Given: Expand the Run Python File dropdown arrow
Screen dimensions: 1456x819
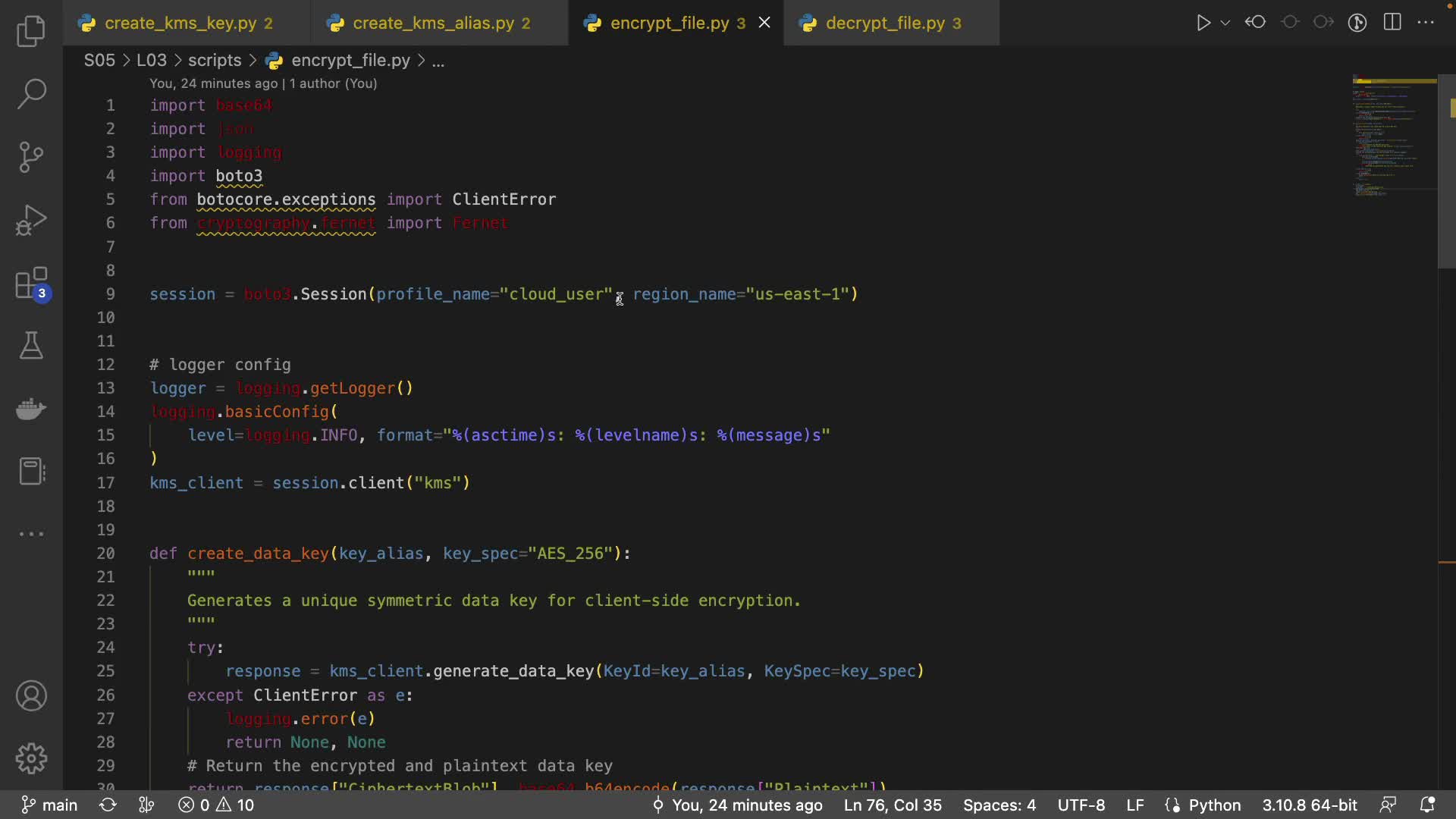Looking at the screenshot, I should (x=1225, y=23).
